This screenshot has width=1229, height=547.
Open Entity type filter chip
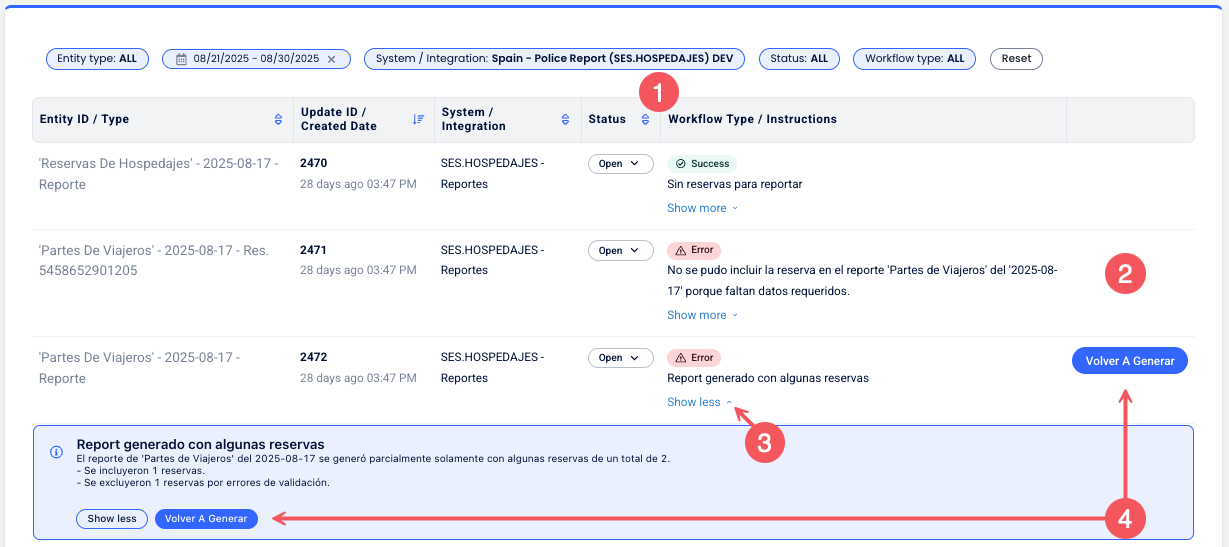coord(97,59)
